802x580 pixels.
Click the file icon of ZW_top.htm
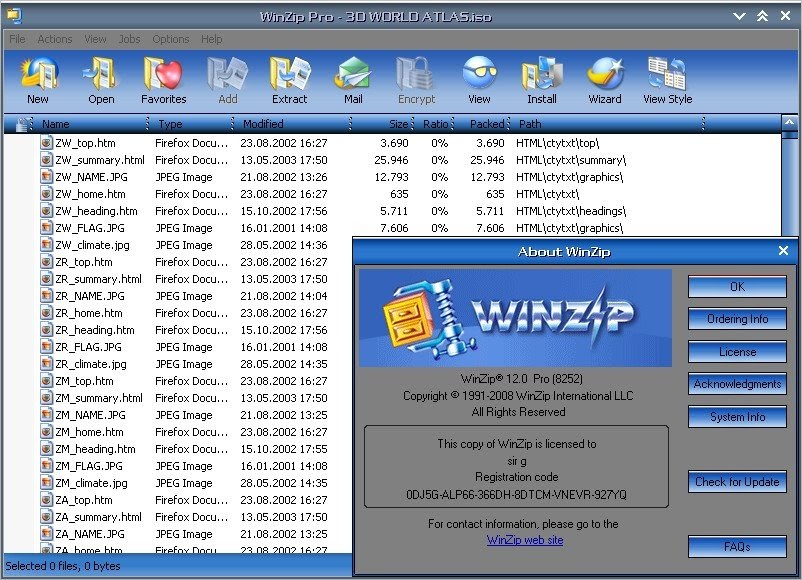point(47,143)
